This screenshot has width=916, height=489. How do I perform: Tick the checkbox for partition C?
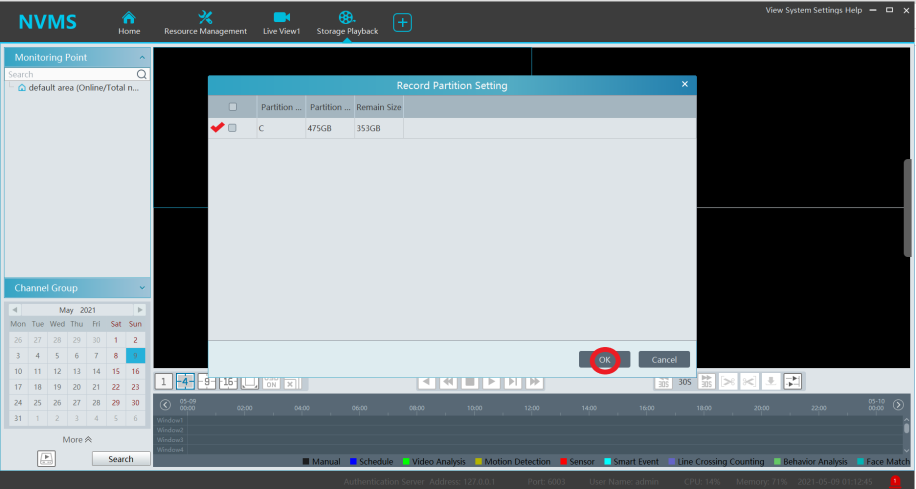click(x=233, y=128)
